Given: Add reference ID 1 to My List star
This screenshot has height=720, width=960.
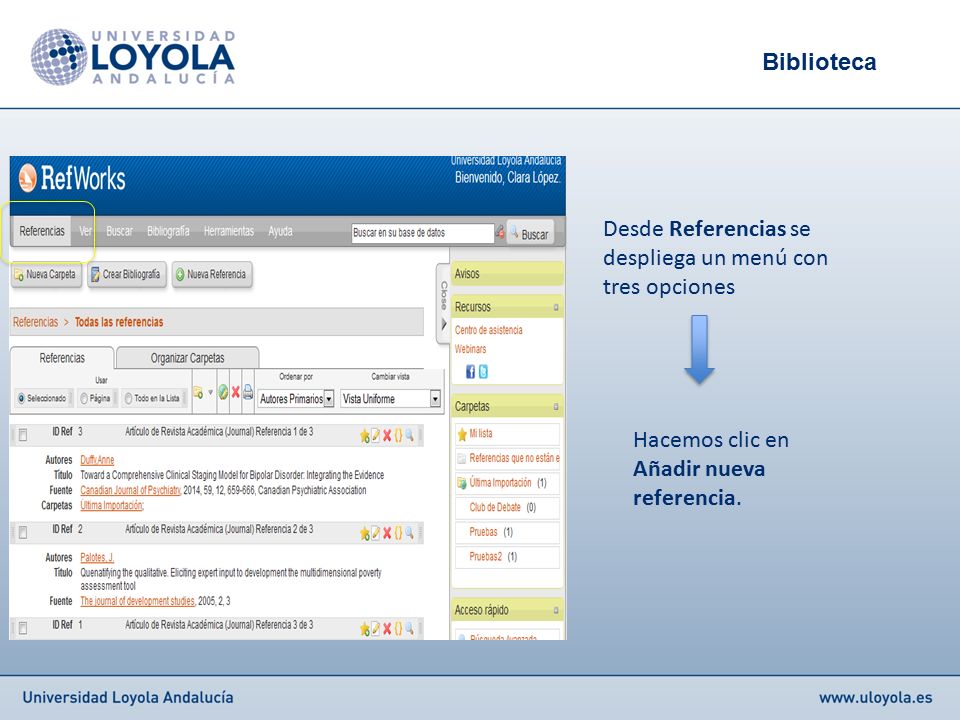Looking at the screenshot, I should tap(365, 629).
